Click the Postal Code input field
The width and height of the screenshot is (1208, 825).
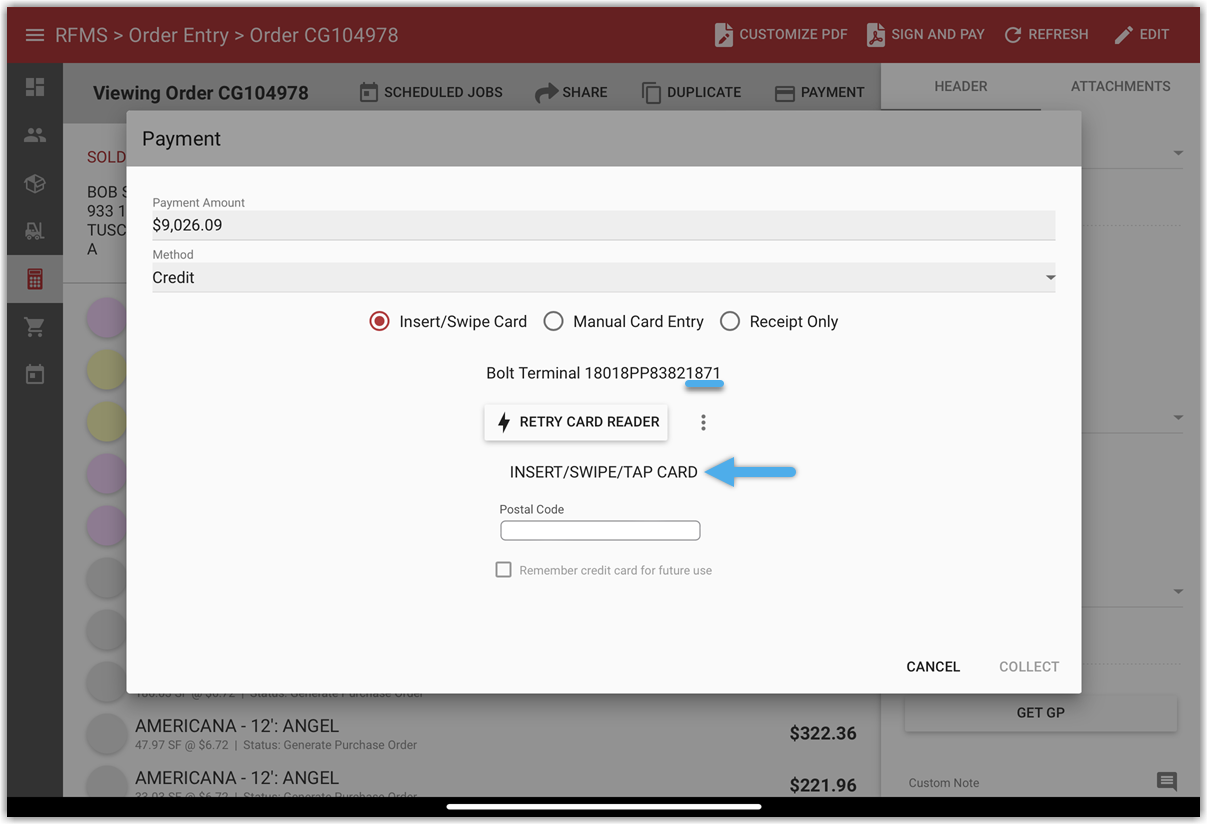[600, 530]
